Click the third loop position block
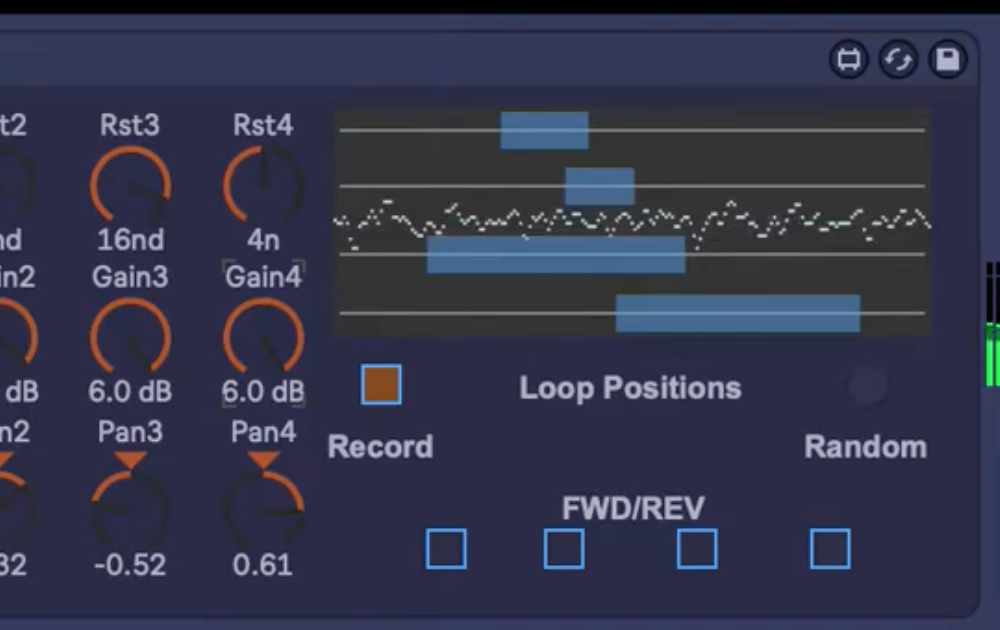 click(555, 254)
